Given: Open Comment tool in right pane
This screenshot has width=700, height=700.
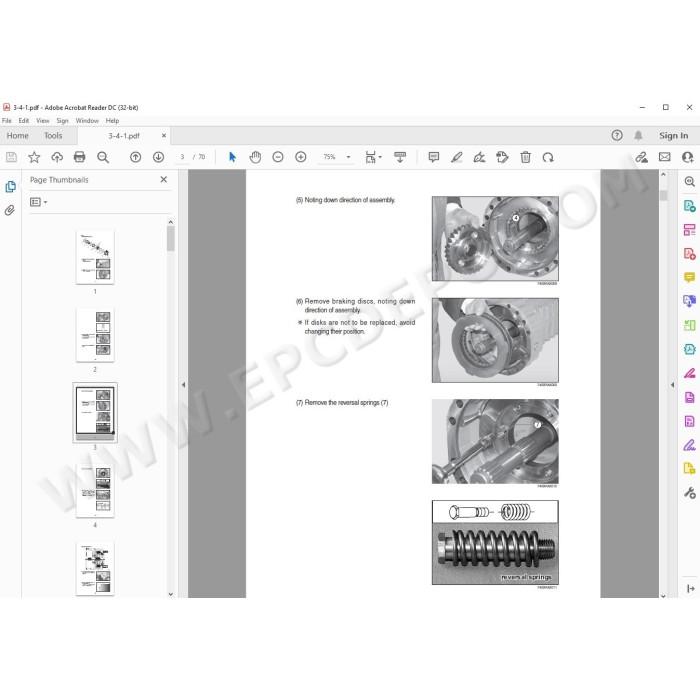Looking at the screenshot, I should point(689,277).
